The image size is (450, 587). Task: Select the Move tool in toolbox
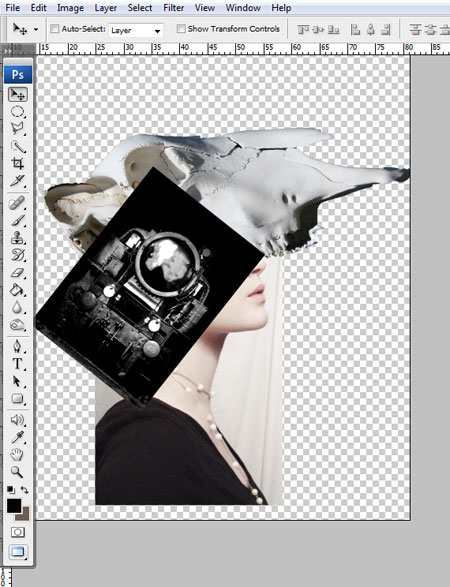tap(18, 94)
